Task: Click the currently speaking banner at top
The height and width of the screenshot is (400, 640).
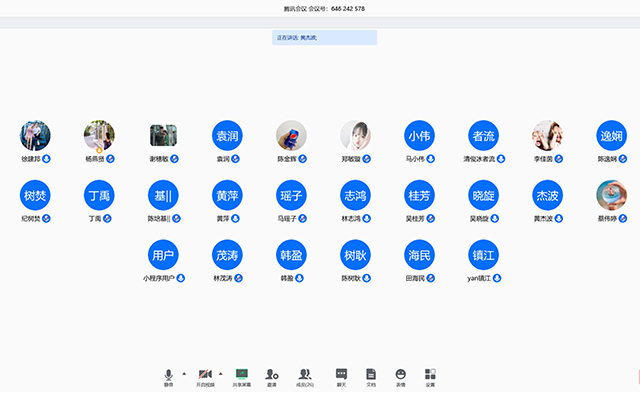Action: tap(324, 38)
